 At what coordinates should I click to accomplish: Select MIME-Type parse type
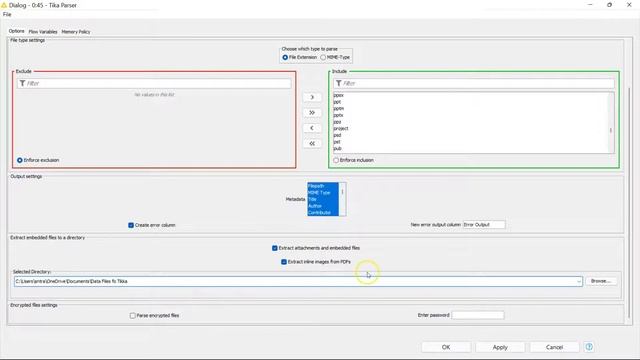[x=323, y=58]
